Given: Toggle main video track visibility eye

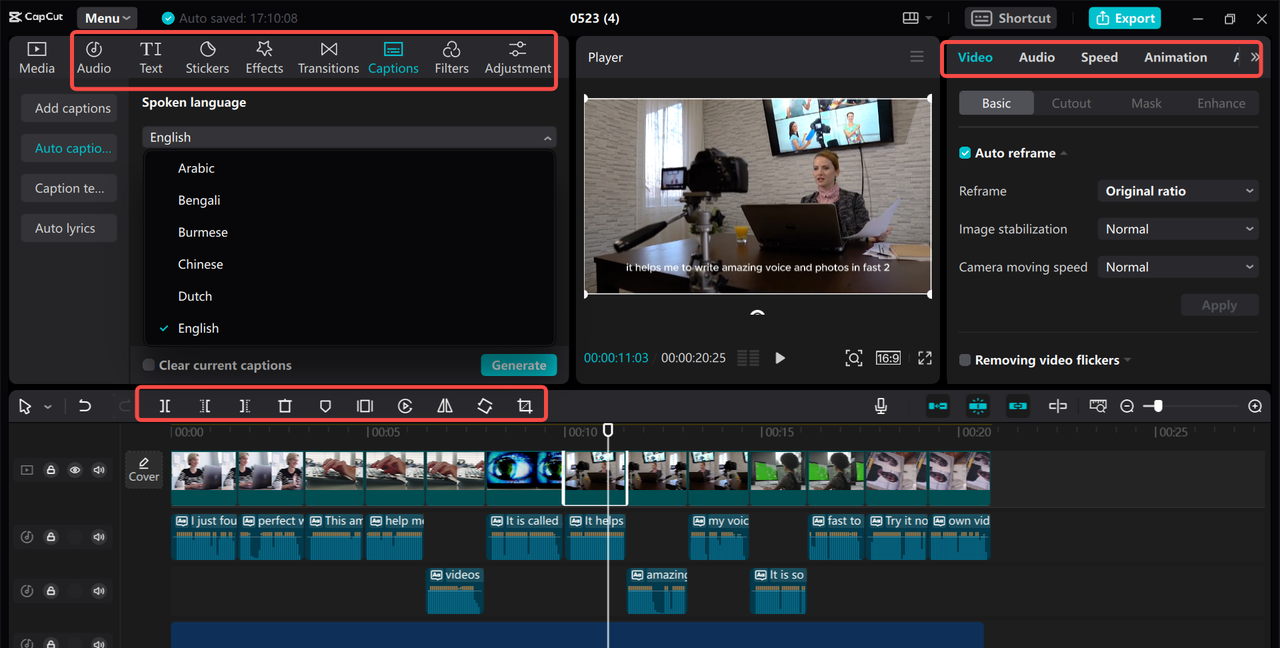Looking at the screenshot, I should pos(75,470).
